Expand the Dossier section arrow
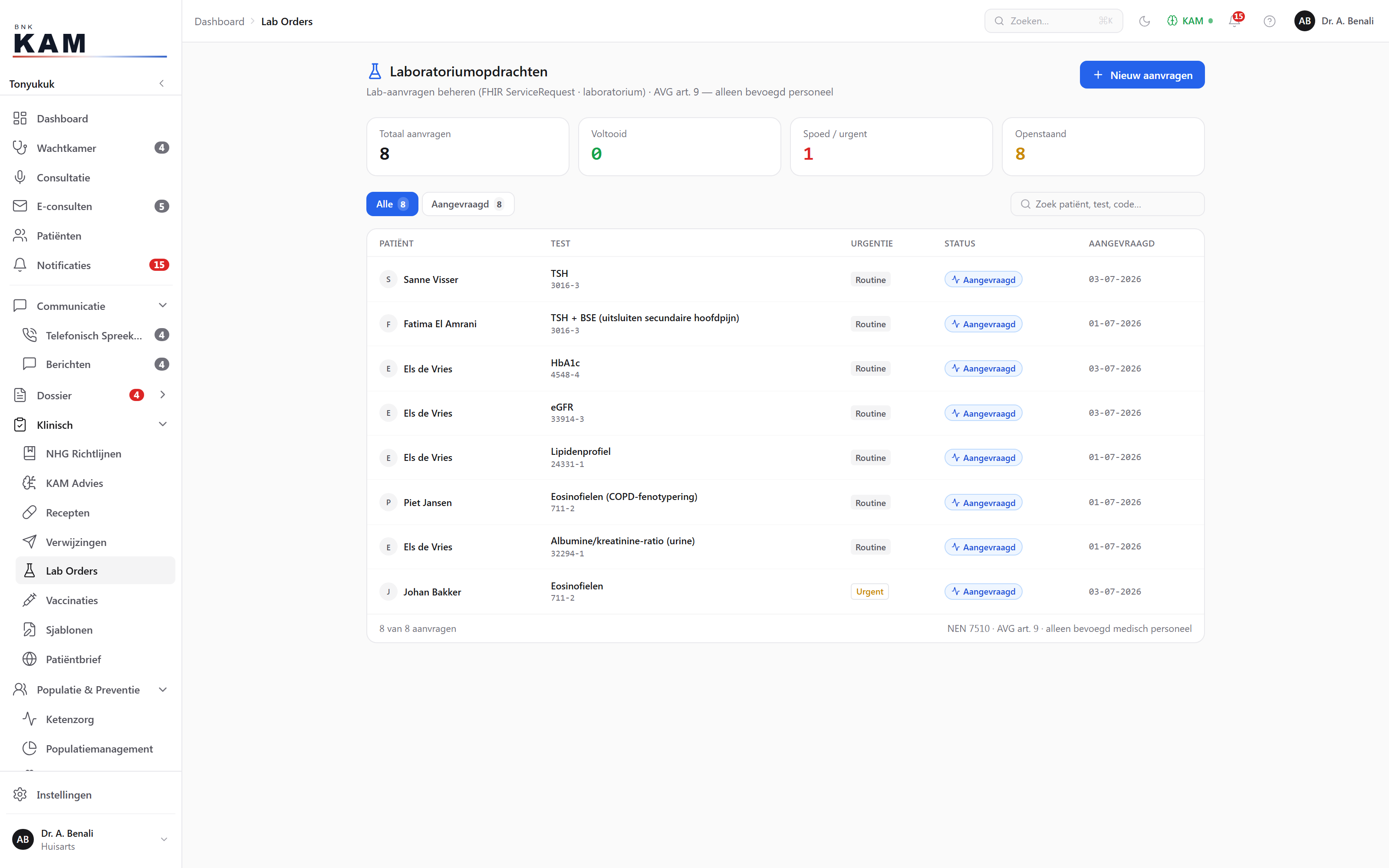The image size is (1389, 868). [162, 395]
